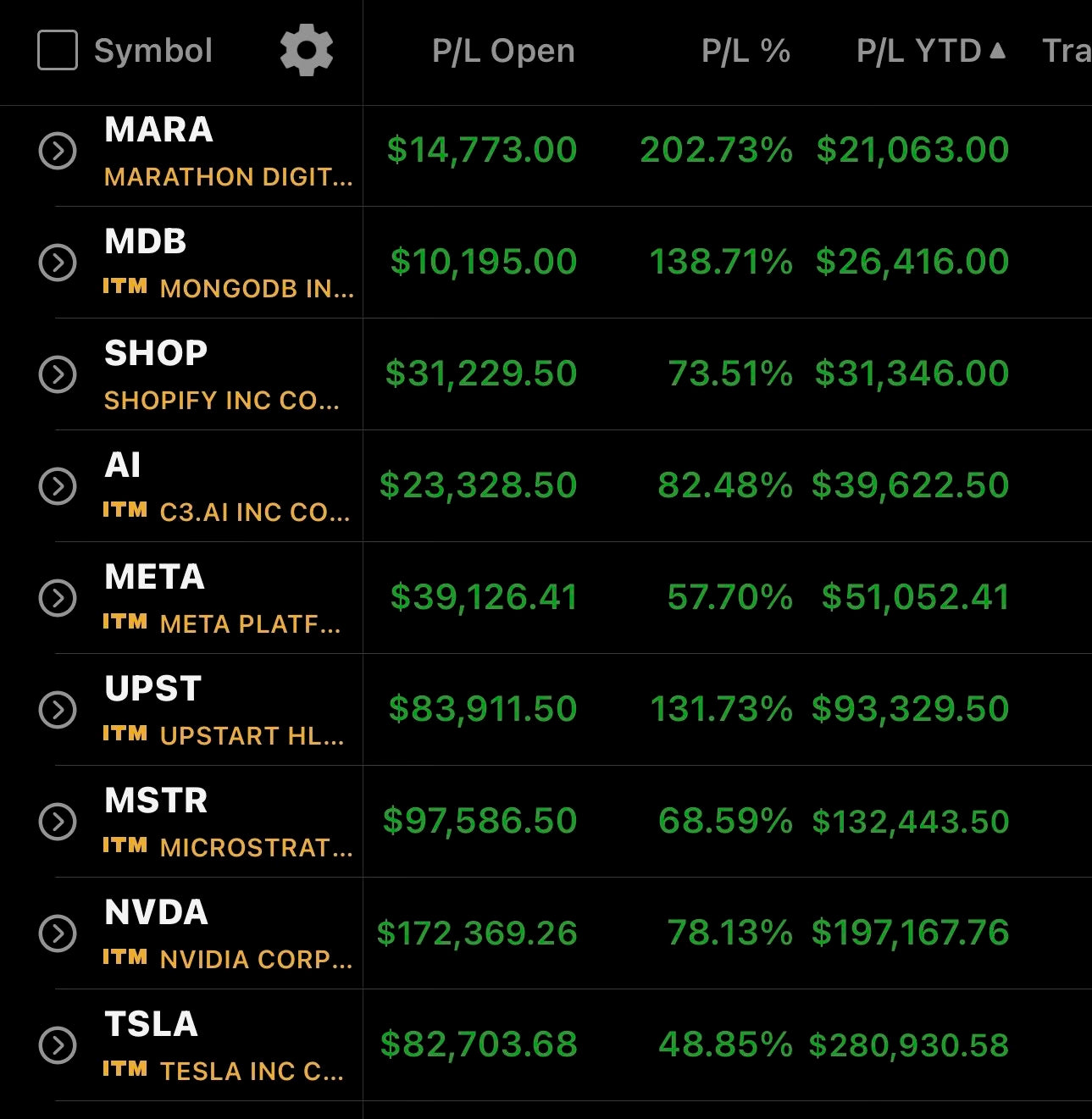This screenshot has width=1092, height=1119.
Task: Open the UPST circled chevron icon
Action: point(58,710)
